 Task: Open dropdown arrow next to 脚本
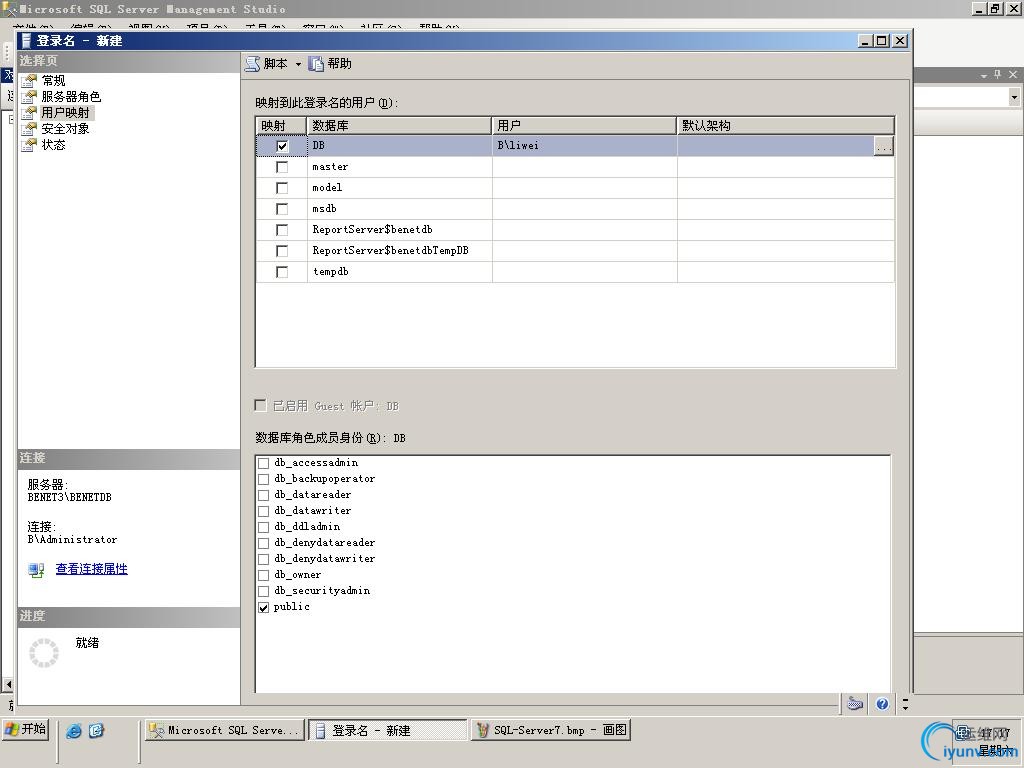click(298, 64)
